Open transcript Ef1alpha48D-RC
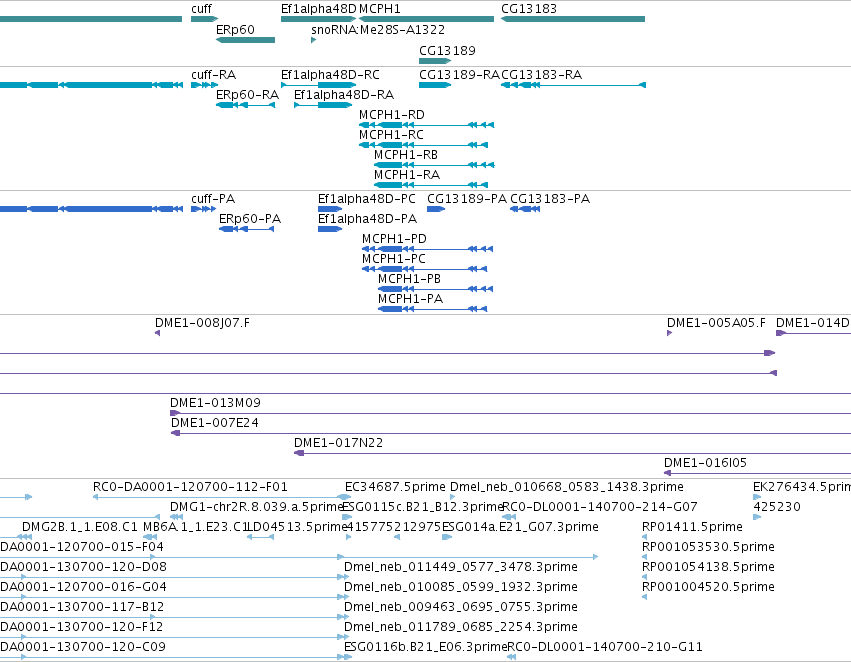The height and width of the screenshot is (662, 851). point(330,74)
